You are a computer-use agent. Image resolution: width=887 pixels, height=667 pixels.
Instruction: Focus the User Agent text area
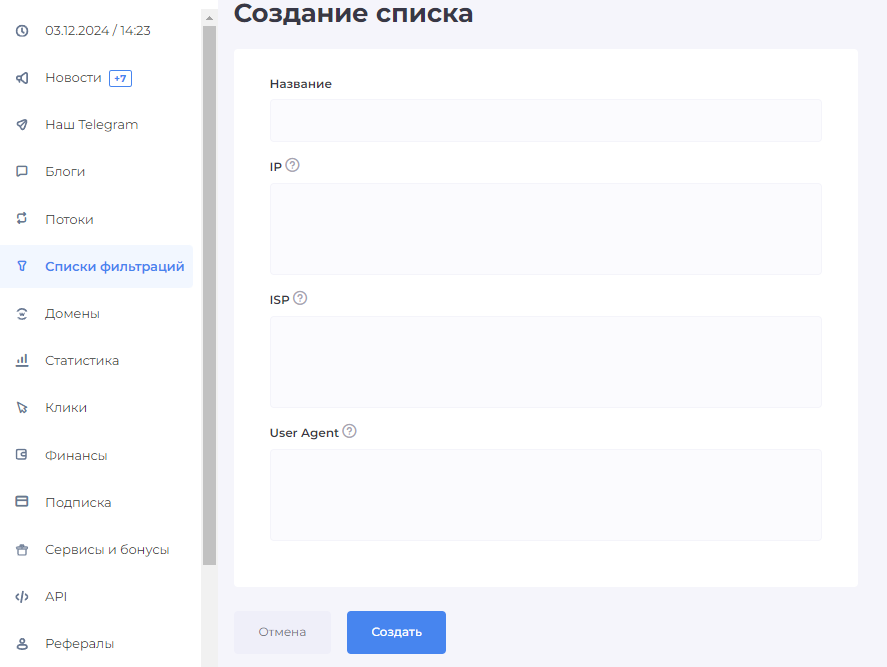click(546, 495)
